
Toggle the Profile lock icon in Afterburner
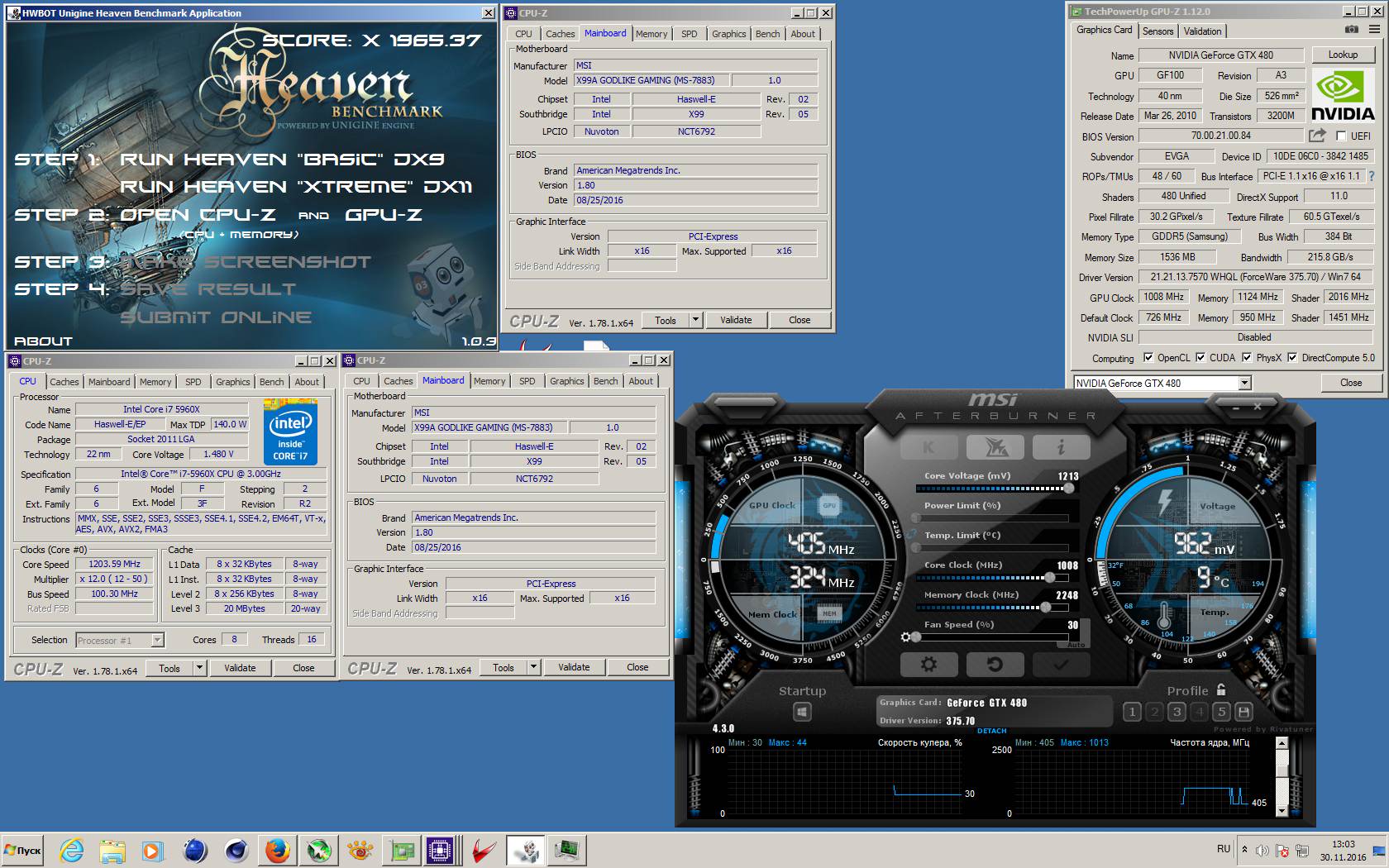coord(1221,689)
